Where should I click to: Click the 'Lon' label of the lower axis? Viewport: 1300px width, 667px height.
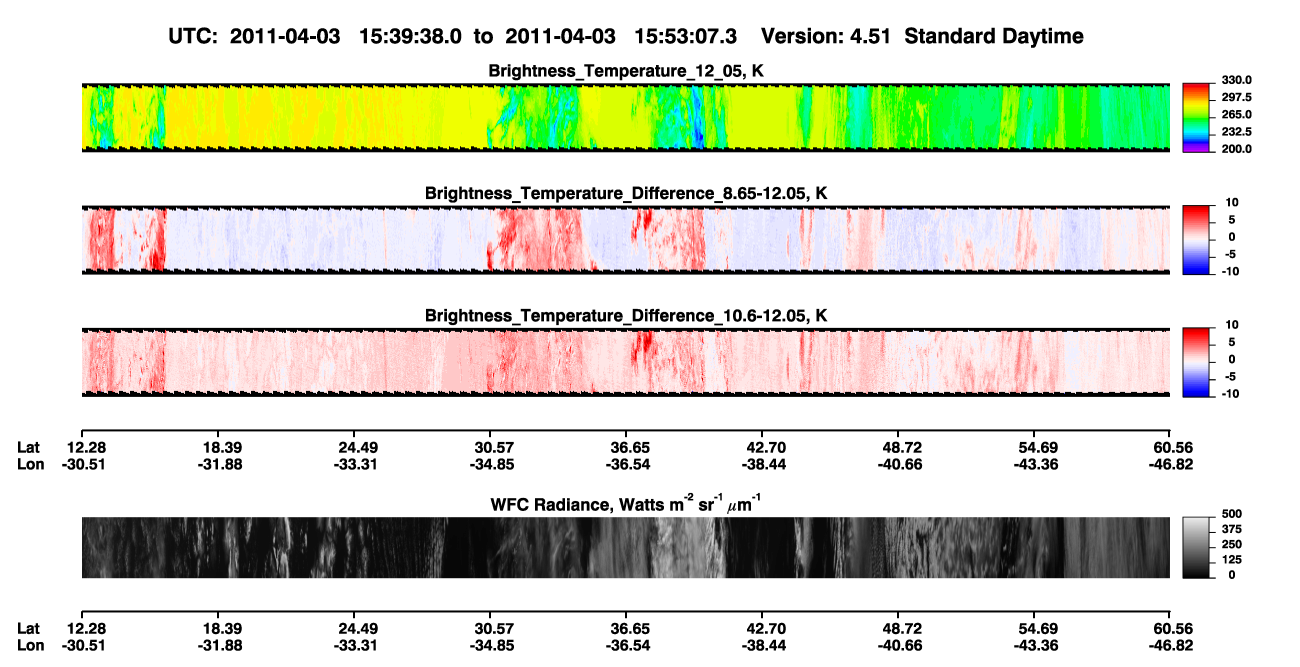(x=31, y=645)
